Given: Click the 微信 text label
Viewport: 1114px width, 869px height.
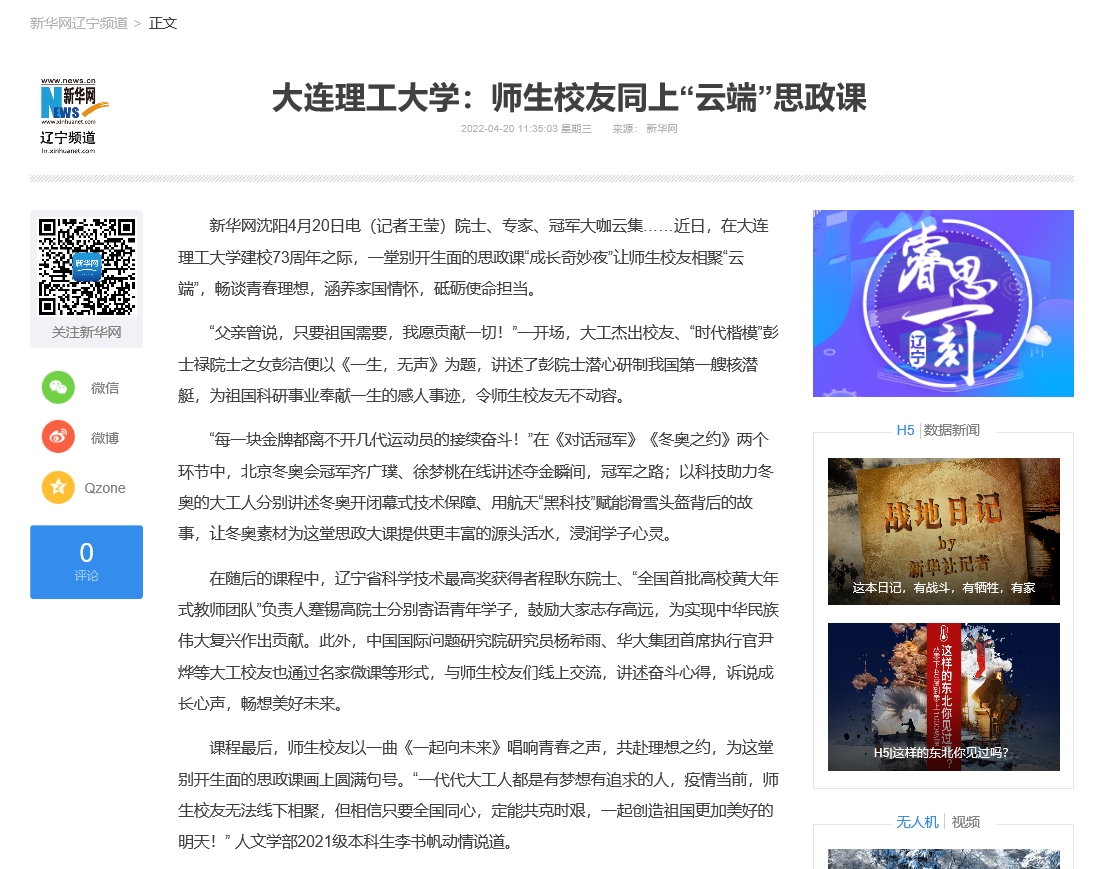Looking at the screenshot, I should point(105,388).
